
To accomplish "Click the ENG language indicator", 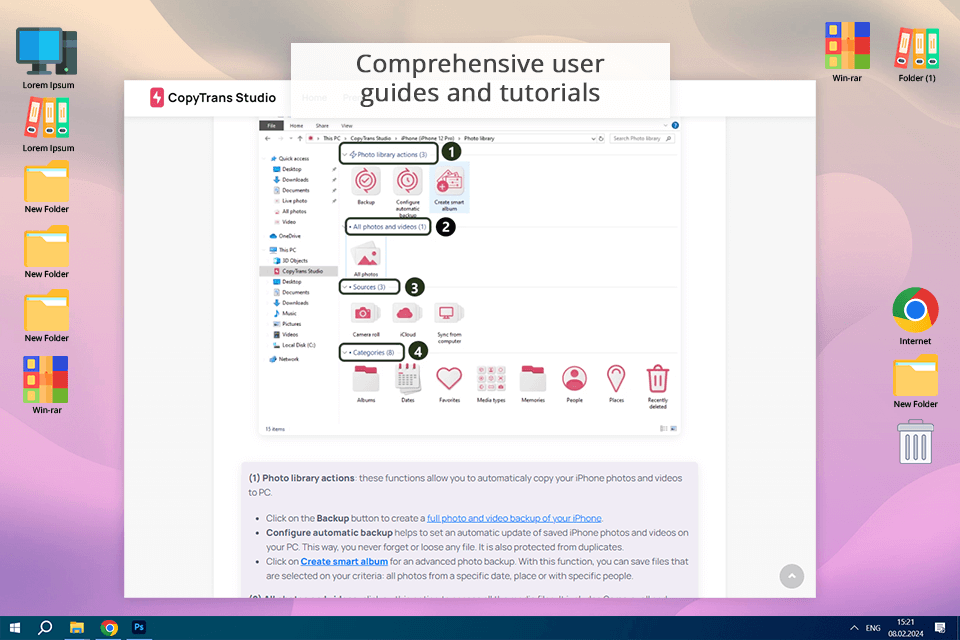I will point(873,628).
